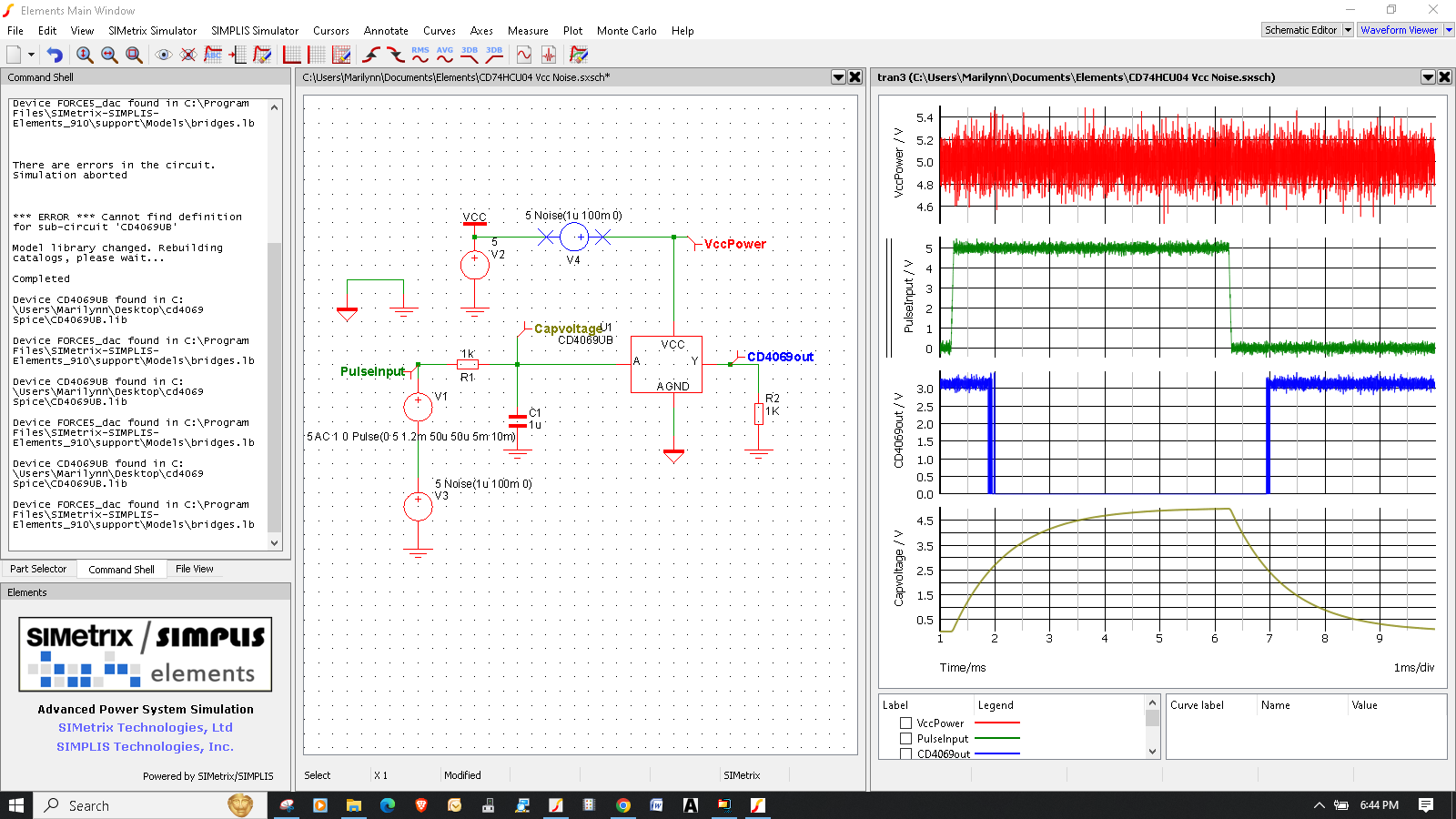Click the new grid icon

click(317, 55)
